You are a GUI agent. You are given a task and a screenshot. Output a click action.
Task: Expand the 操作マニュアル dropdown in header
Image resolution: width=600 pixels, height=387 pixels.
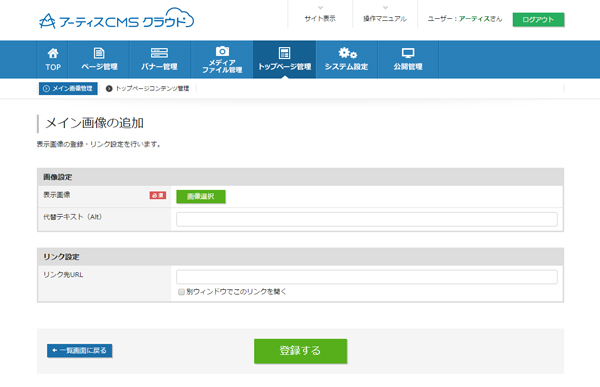[385, 15]
